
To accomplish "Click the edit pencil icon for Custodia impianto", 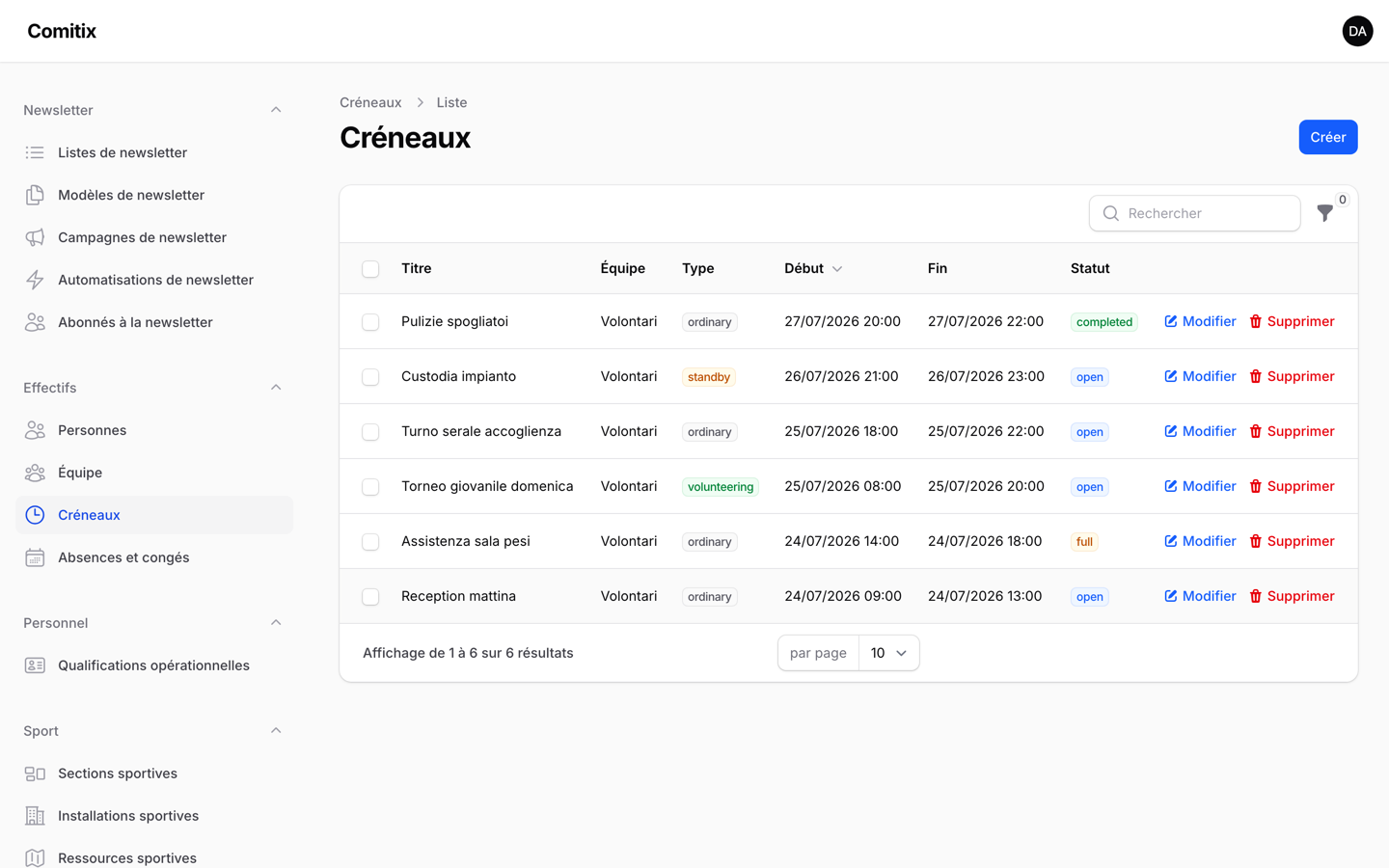I will (x=1171, y=376).
